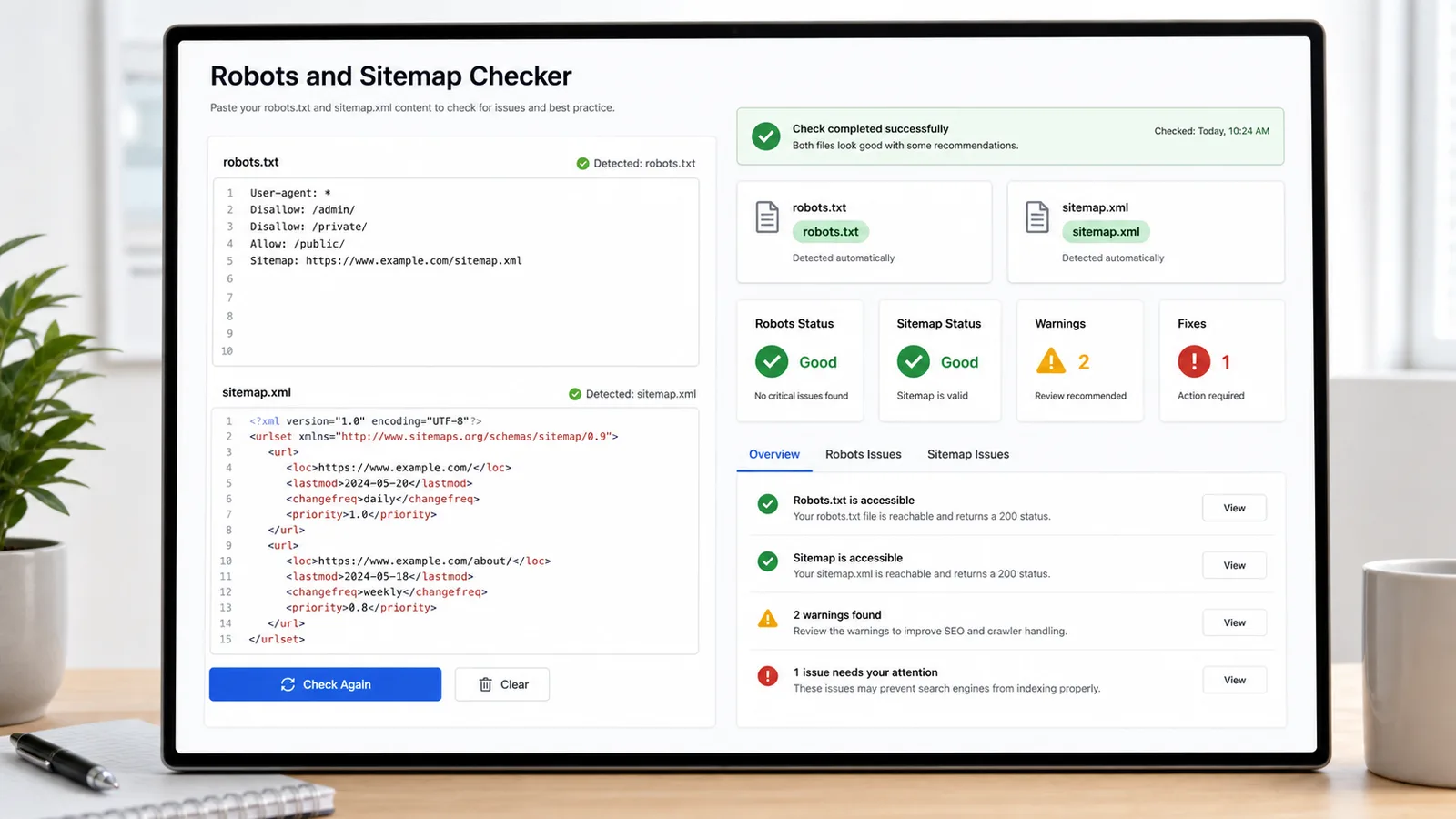The width and height of the screenshot is (1456, 819).
Task: Click into the robots.txt editor's empty line 7
Action: pos(455,298)
